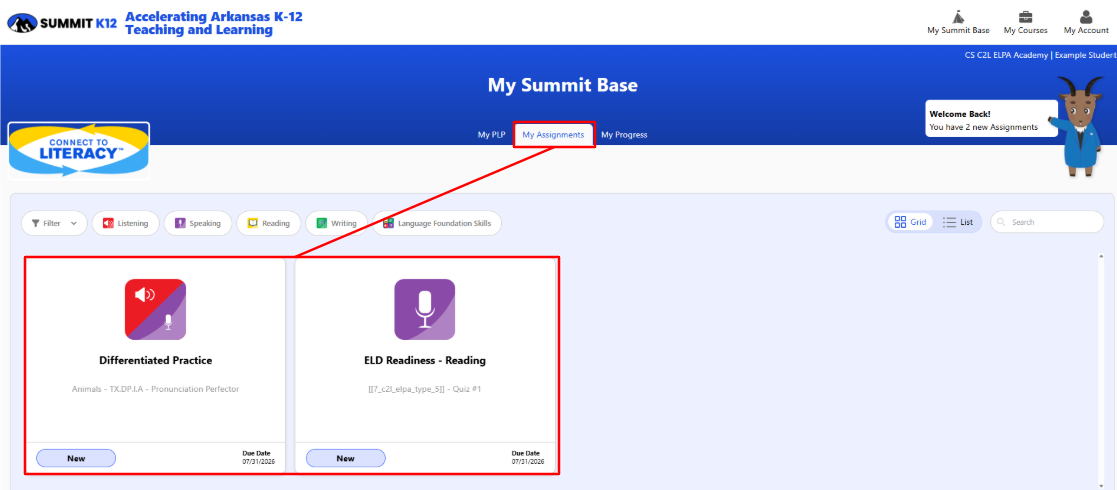This screenshot has width=1117, height=490.
Task: Click the Connect to Literacy logo
Action: pyautogui.click(x=79, y=150)
